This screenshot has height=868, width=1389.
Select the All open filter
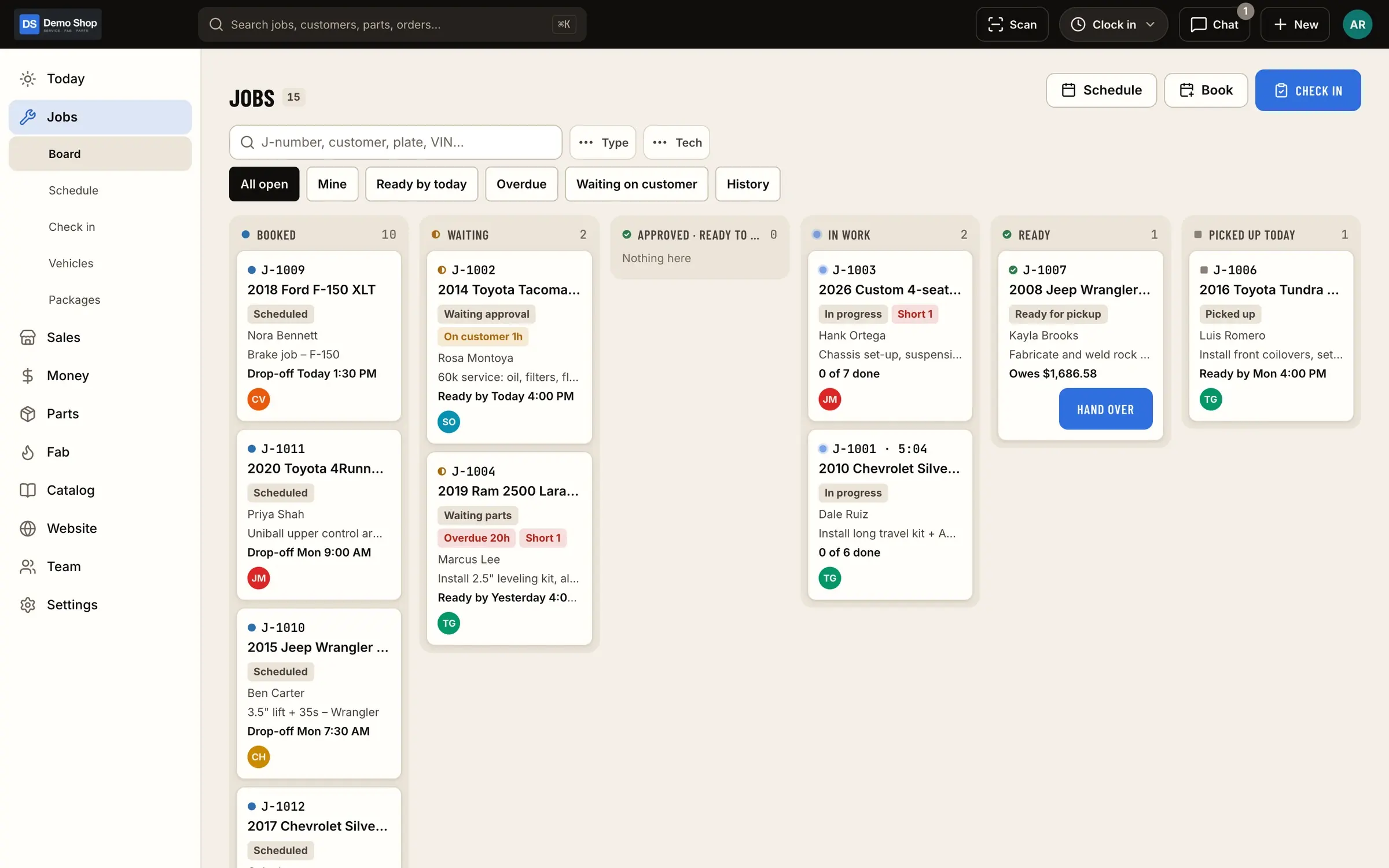264,184
